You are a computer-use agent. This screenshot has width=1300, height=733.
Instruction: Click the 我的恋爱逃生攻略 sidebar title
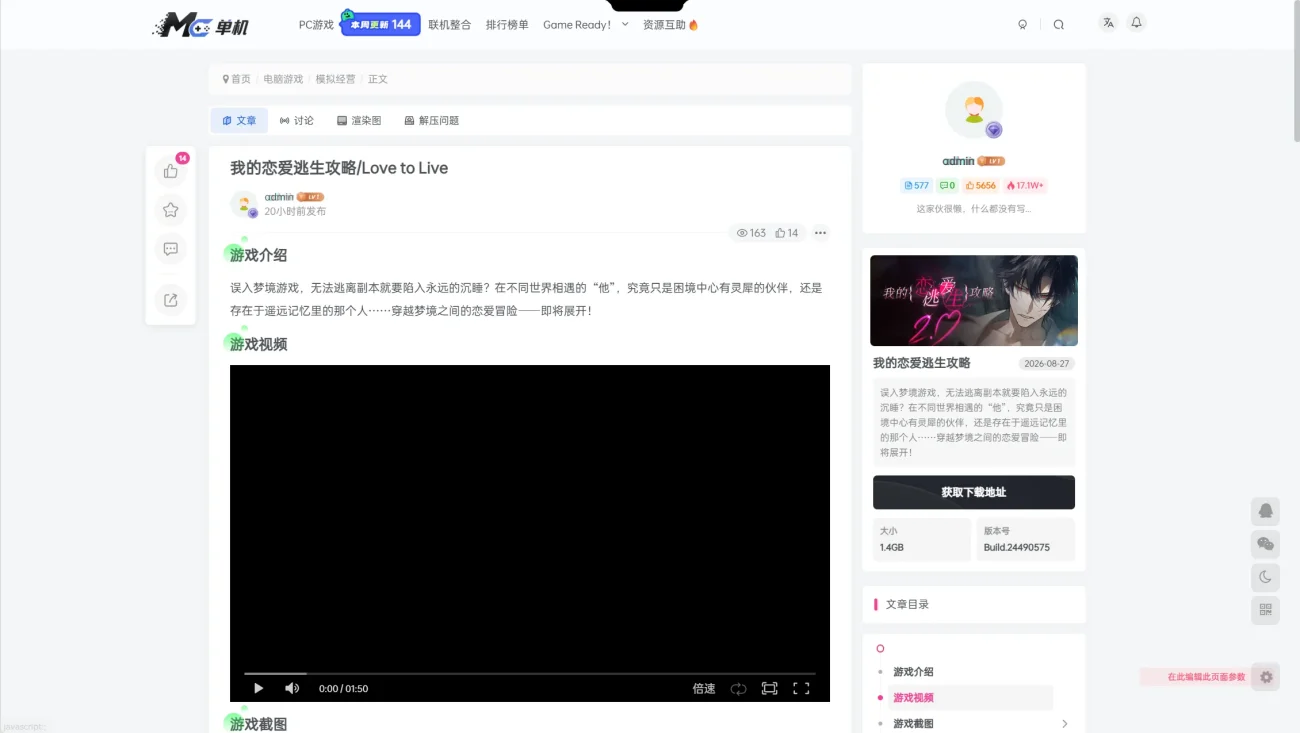point(921,363)
